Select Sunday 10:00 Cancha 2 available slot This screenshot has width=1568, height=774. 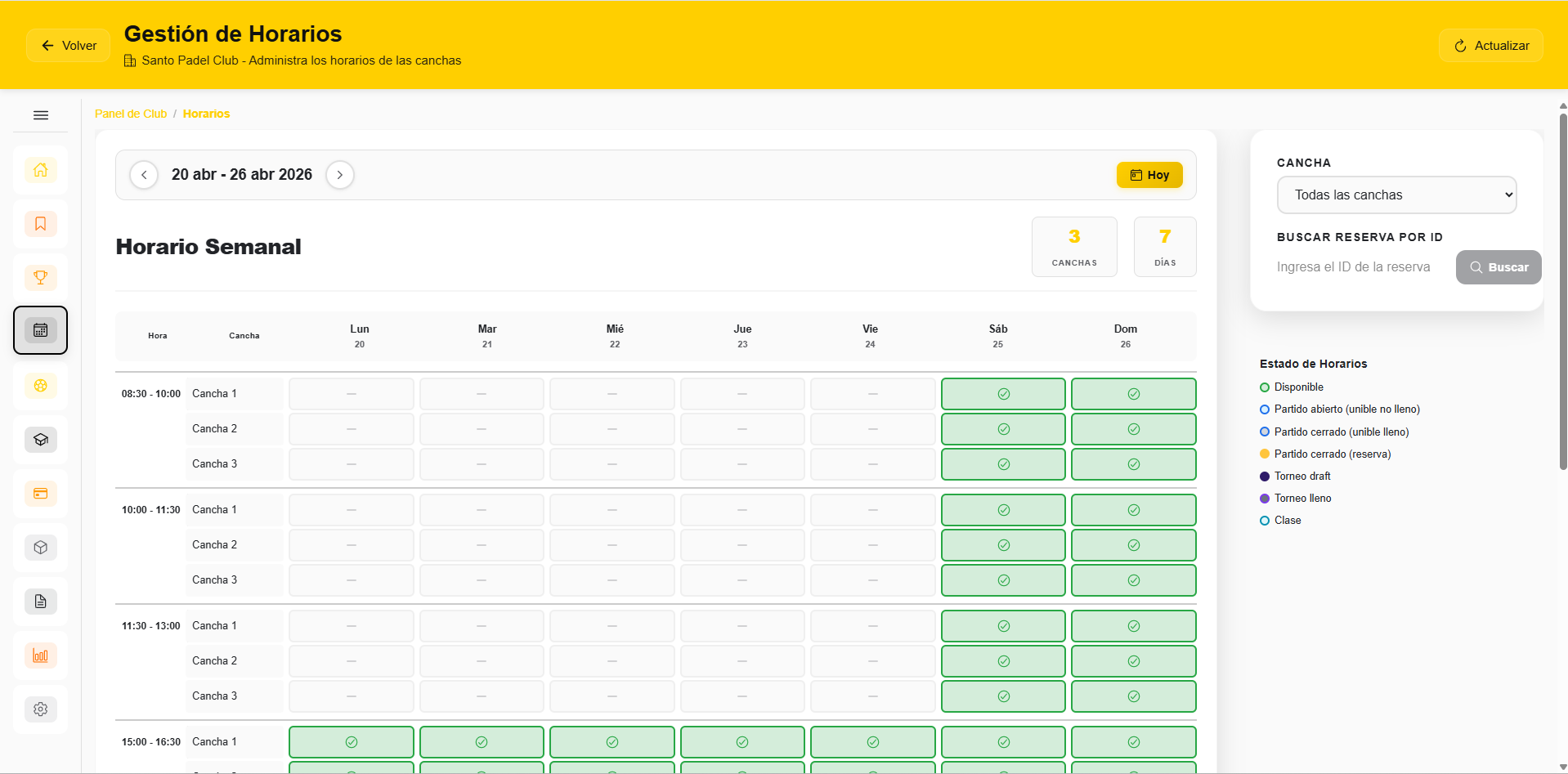pos(1133,545)
